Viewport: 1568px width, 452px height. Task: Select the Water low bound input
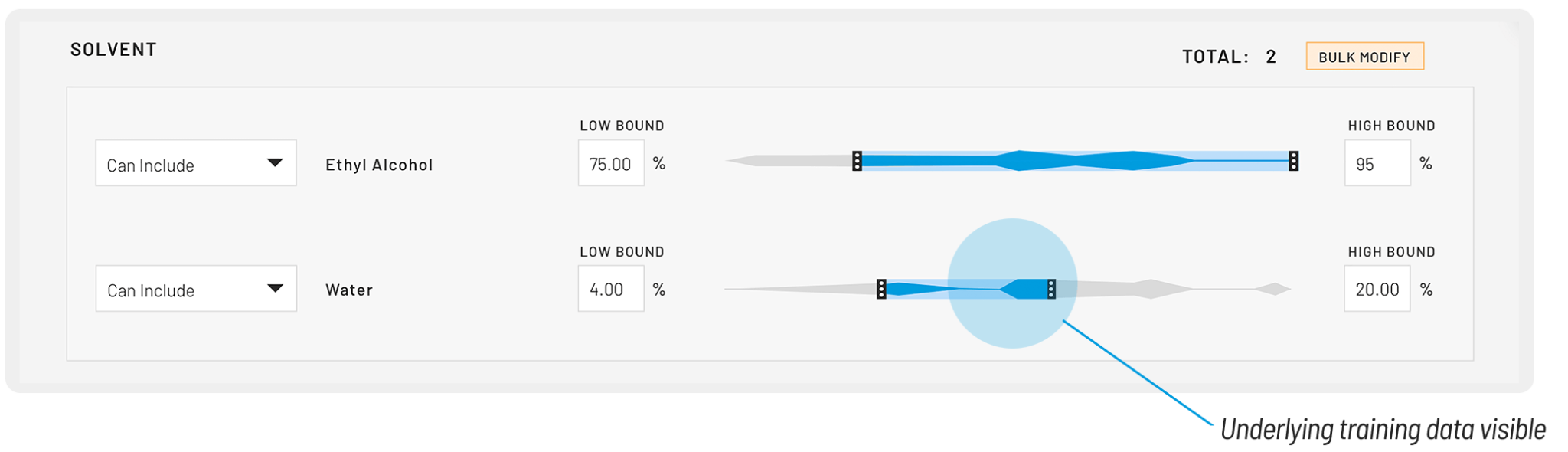pyautogui.click(x=610, y=289)
